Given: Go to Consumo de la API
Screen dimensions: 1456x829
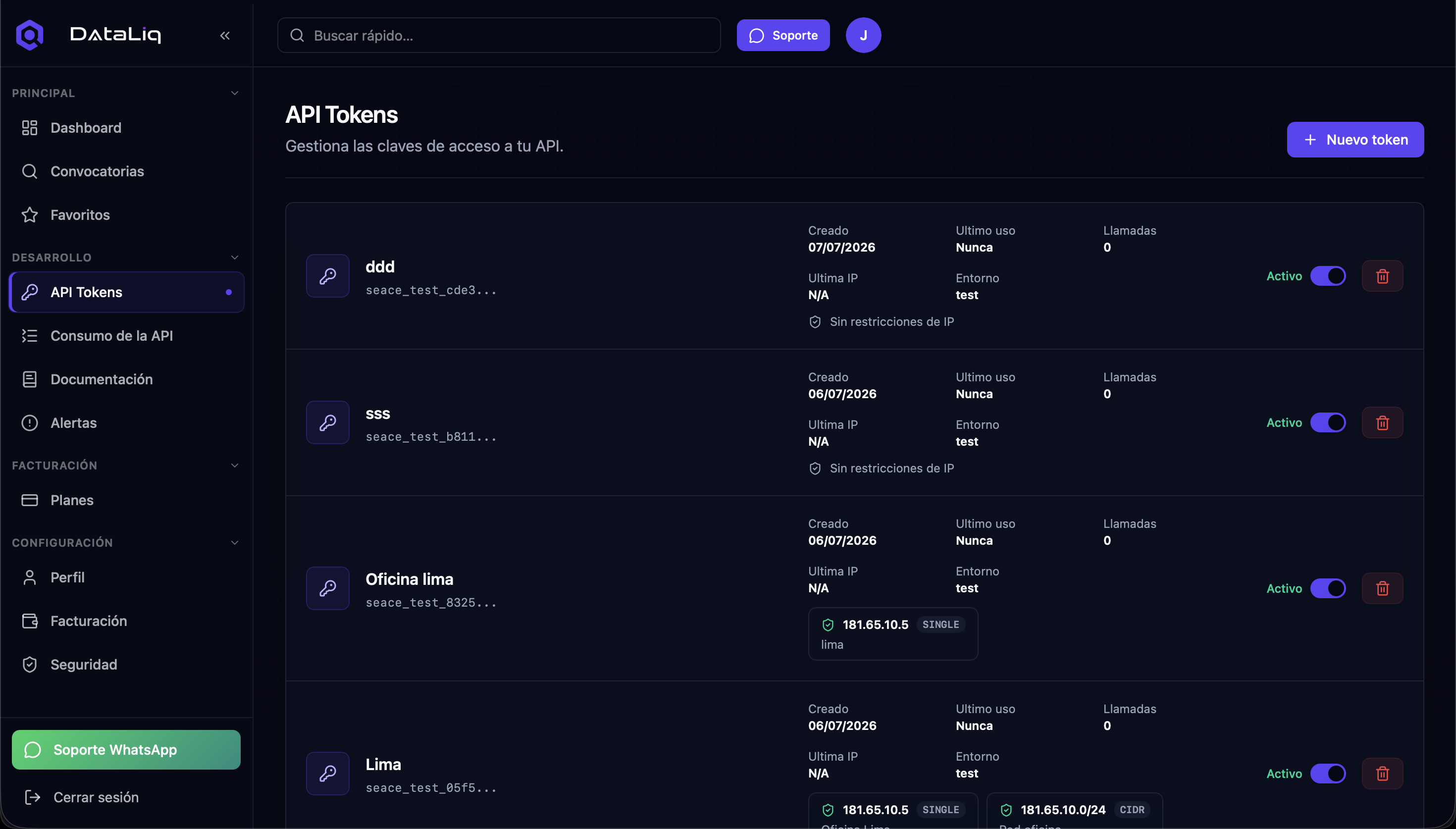Looking at the screenshot, I should point(127,335).
